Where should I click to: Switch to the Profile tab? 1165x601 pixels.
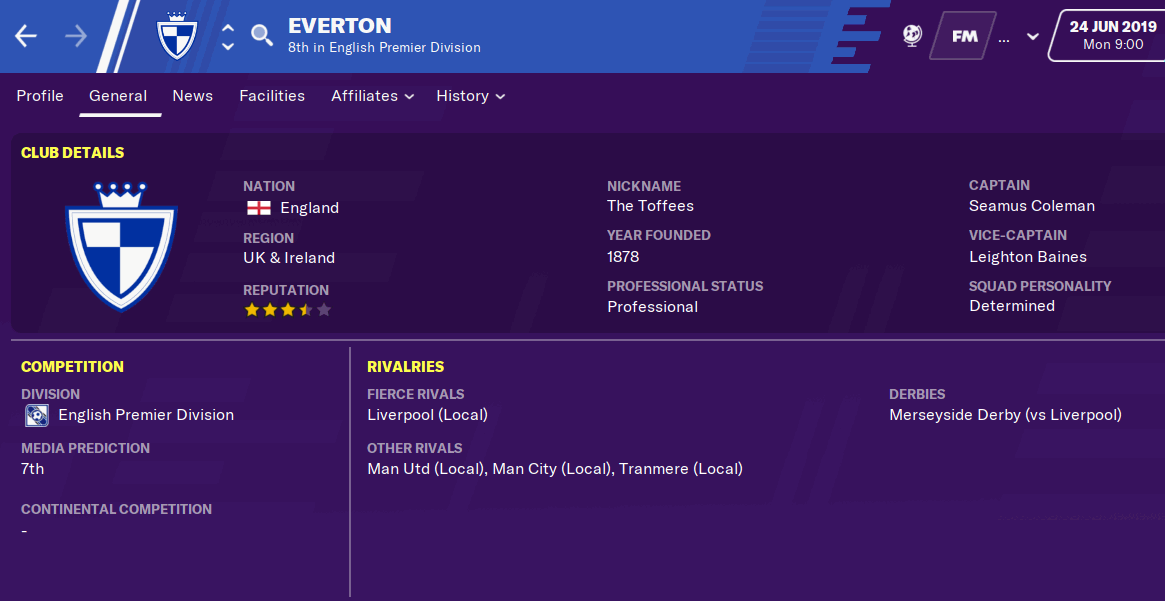pos(40,96)
